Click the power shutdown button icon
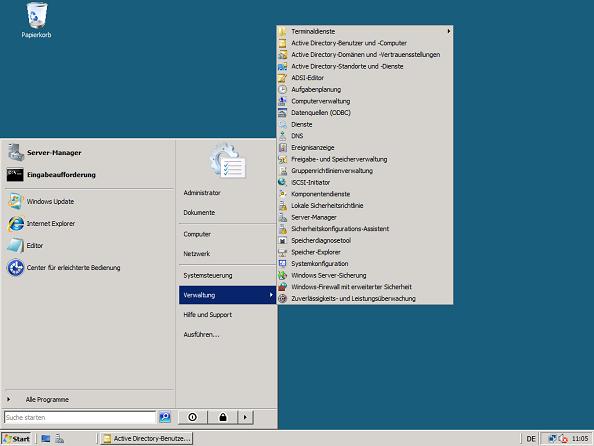 [192, 417]
